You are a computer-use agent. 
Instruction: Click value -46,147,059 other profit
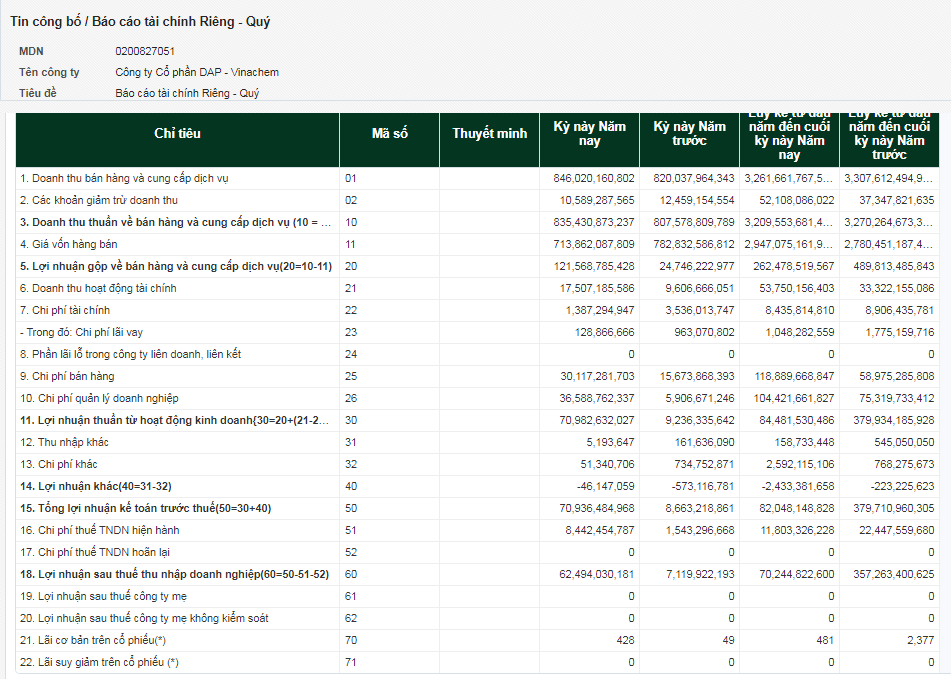click(x=607, y=486)
